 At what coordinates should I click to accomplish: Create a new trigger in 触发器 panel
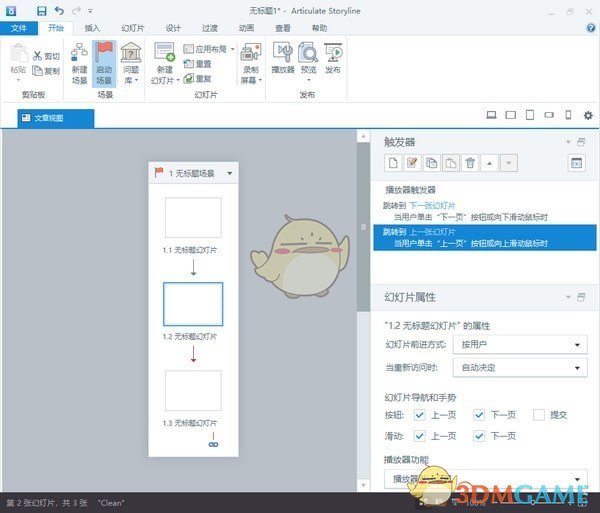coord(393,163)
